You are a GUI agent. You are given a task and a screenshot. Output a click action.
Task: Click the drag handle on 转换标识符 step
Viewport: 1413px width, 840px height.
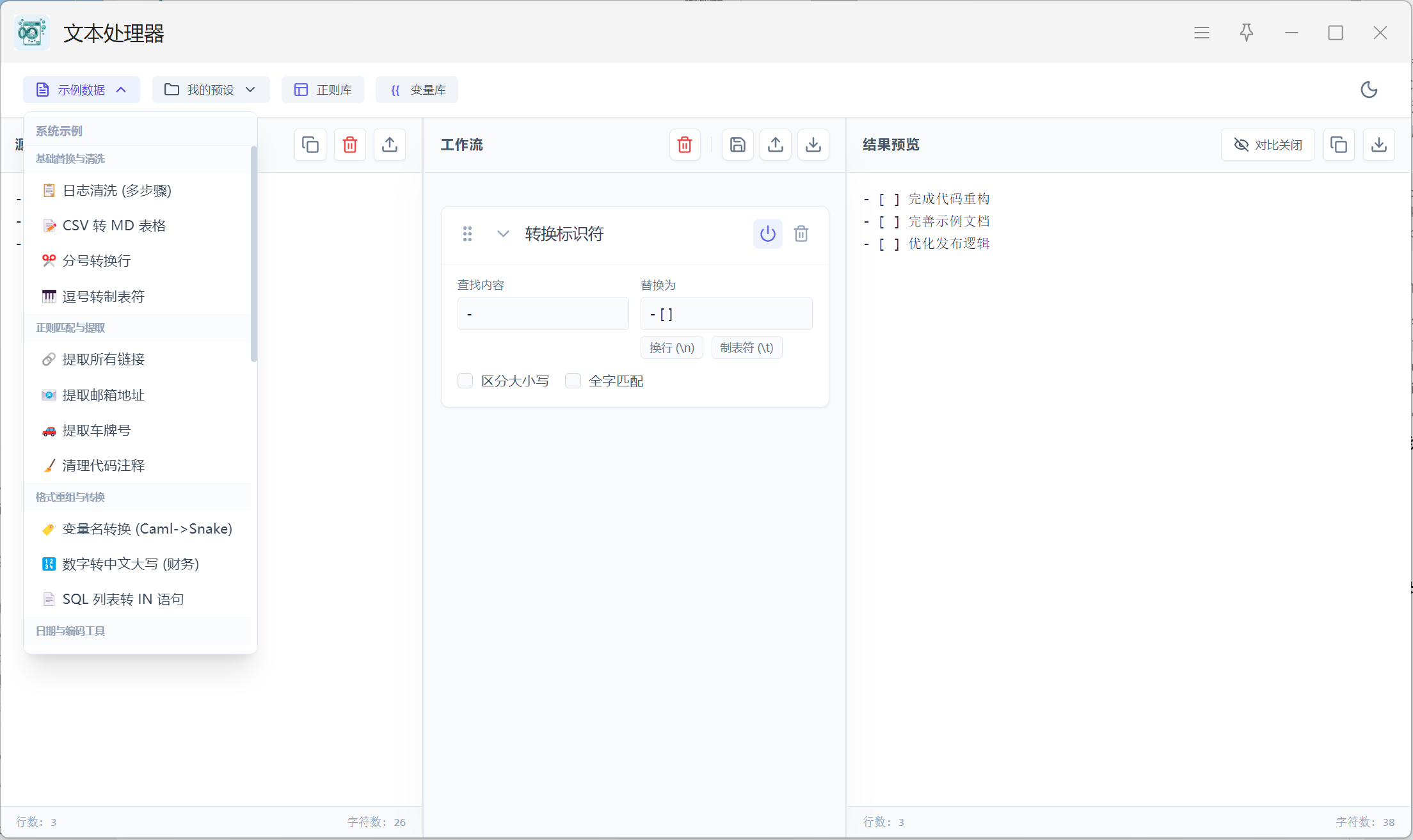[x=467, y=234]
